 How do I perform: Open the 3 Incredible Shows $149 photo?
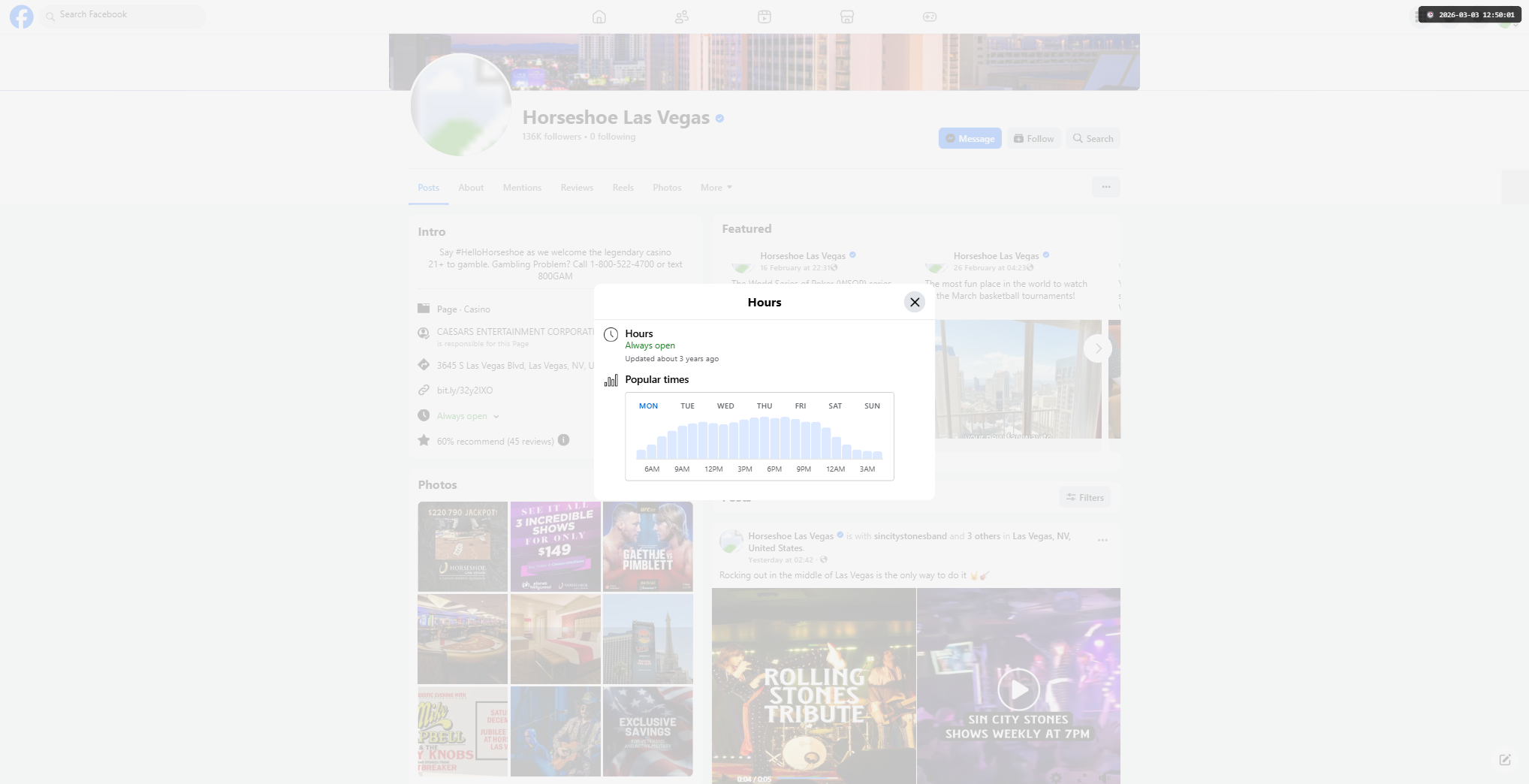tap(556, 547)
